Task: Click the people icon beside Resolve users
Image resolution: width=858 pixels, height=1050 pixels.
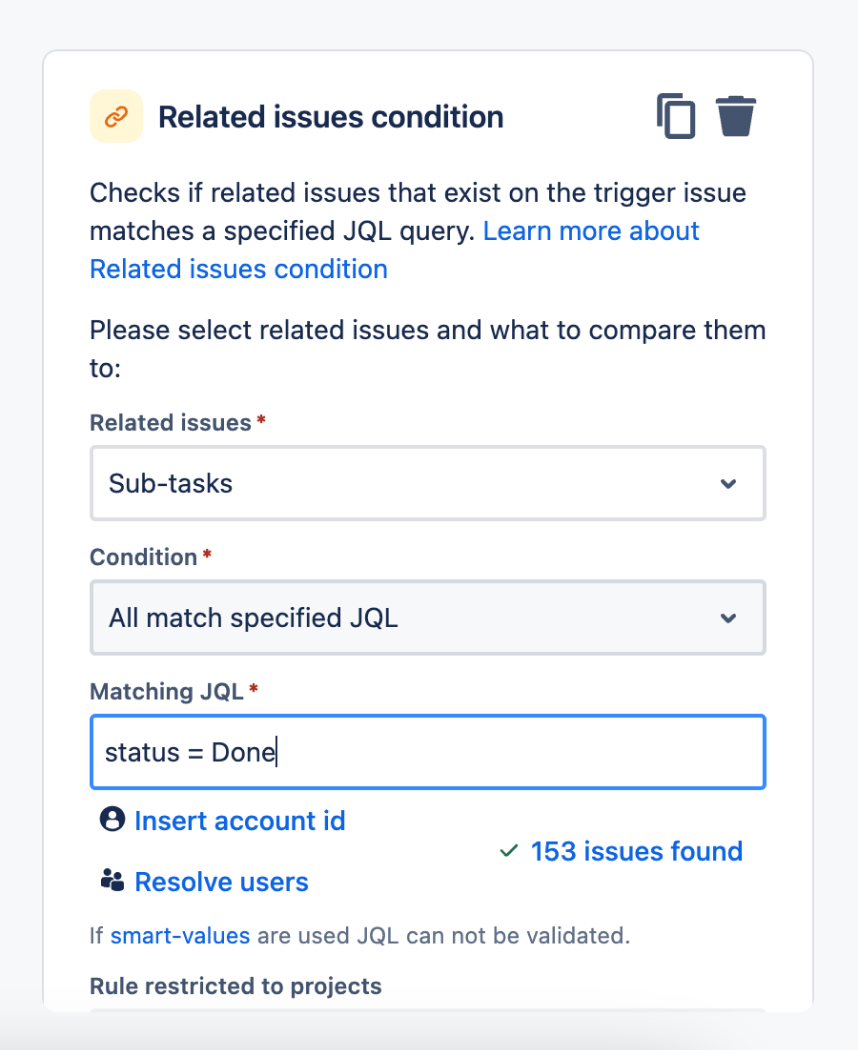Action: tap(112, 881)
